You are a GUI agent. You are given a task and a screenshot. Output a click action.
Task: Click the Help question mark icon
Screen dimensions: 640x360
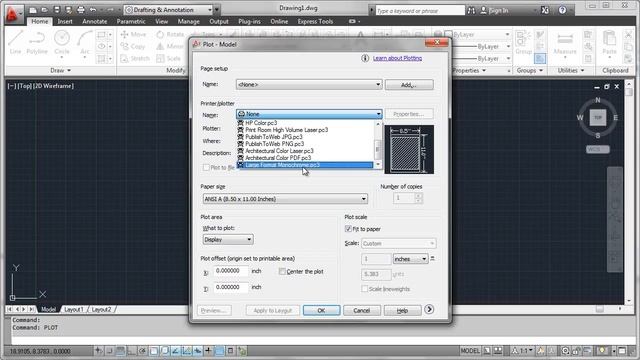click(562, 10)
